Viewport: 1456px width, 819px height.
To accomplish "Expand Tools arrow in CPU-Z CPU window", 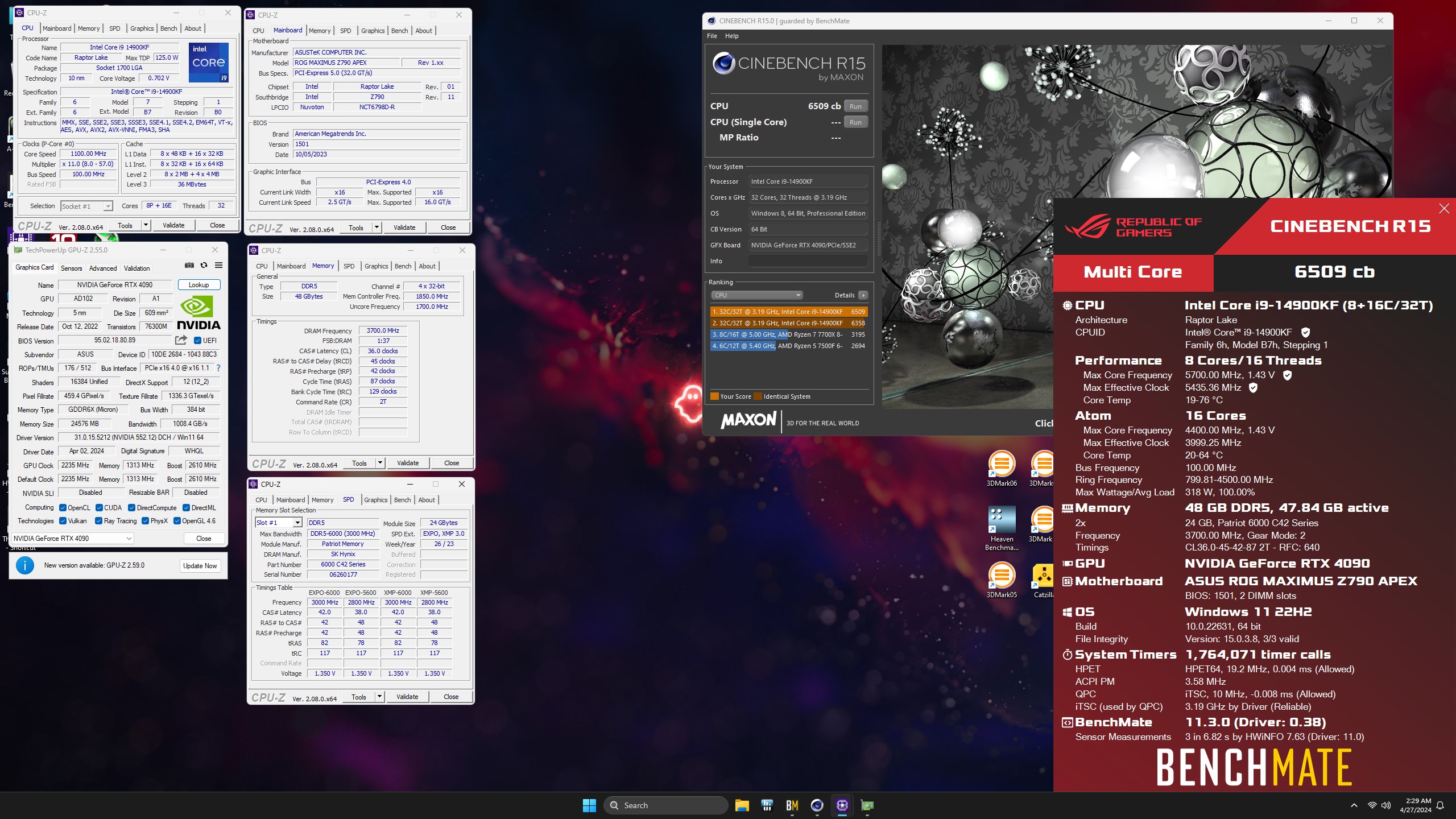I will coord(146,225).
